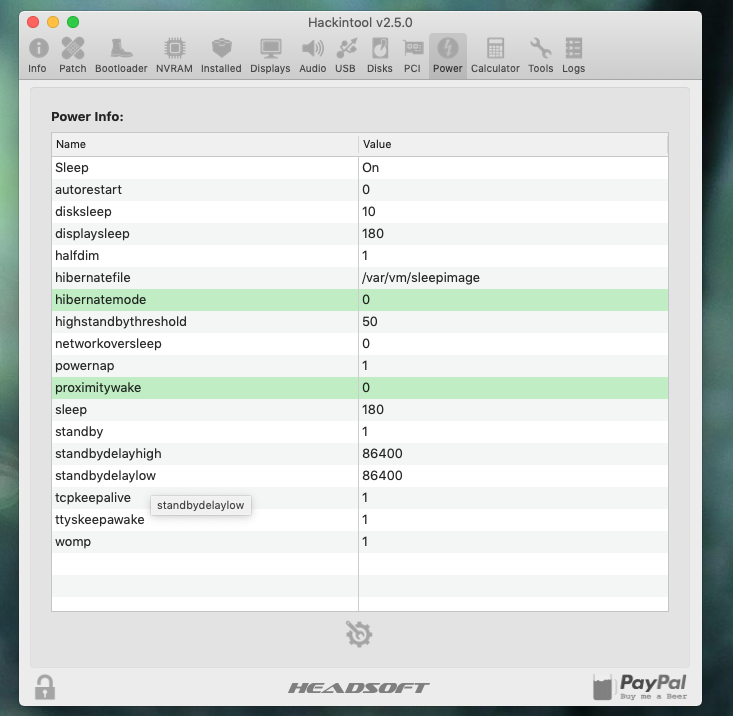Open the USB section
Image resolution: width=733 pixels, height=716 pixels.
click(x=345, y=56)
